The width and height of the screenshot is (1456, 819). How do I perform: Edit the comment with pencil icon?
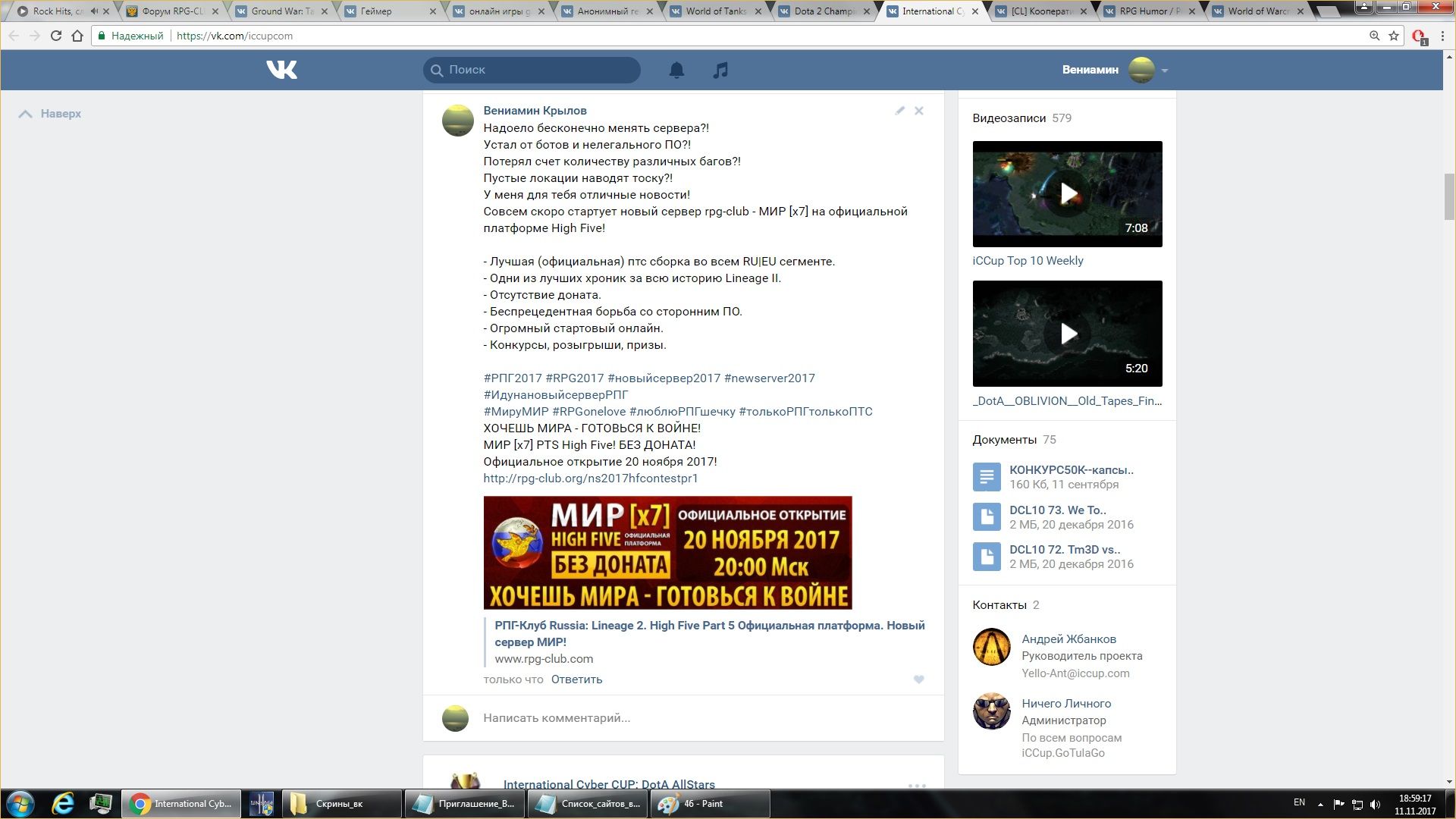[899, 111]
